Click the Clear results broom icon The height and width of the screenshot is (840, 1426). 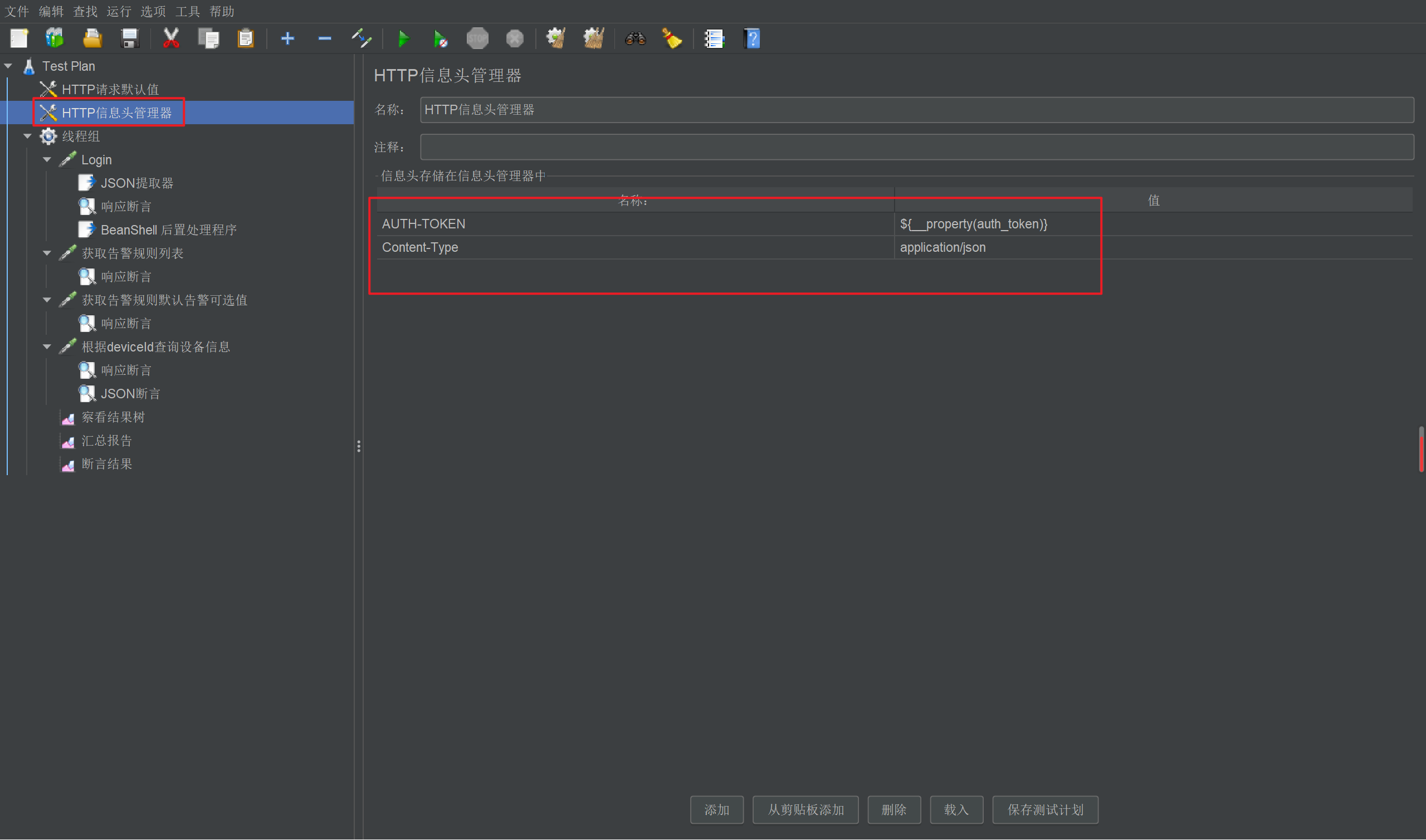point(556,38)
